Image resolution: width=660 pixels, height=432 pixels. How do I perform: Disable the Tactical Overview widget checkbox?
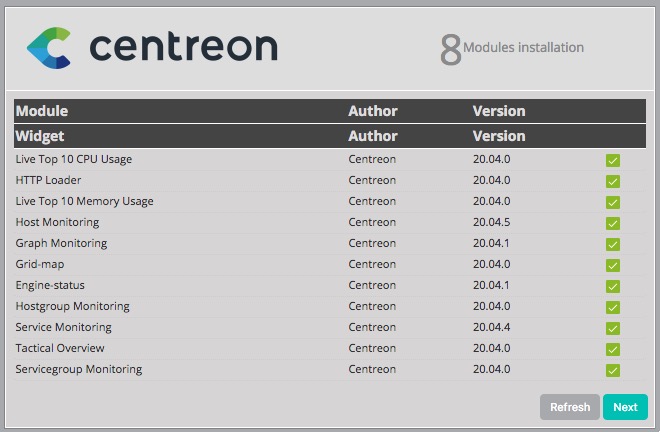[613, 349]
